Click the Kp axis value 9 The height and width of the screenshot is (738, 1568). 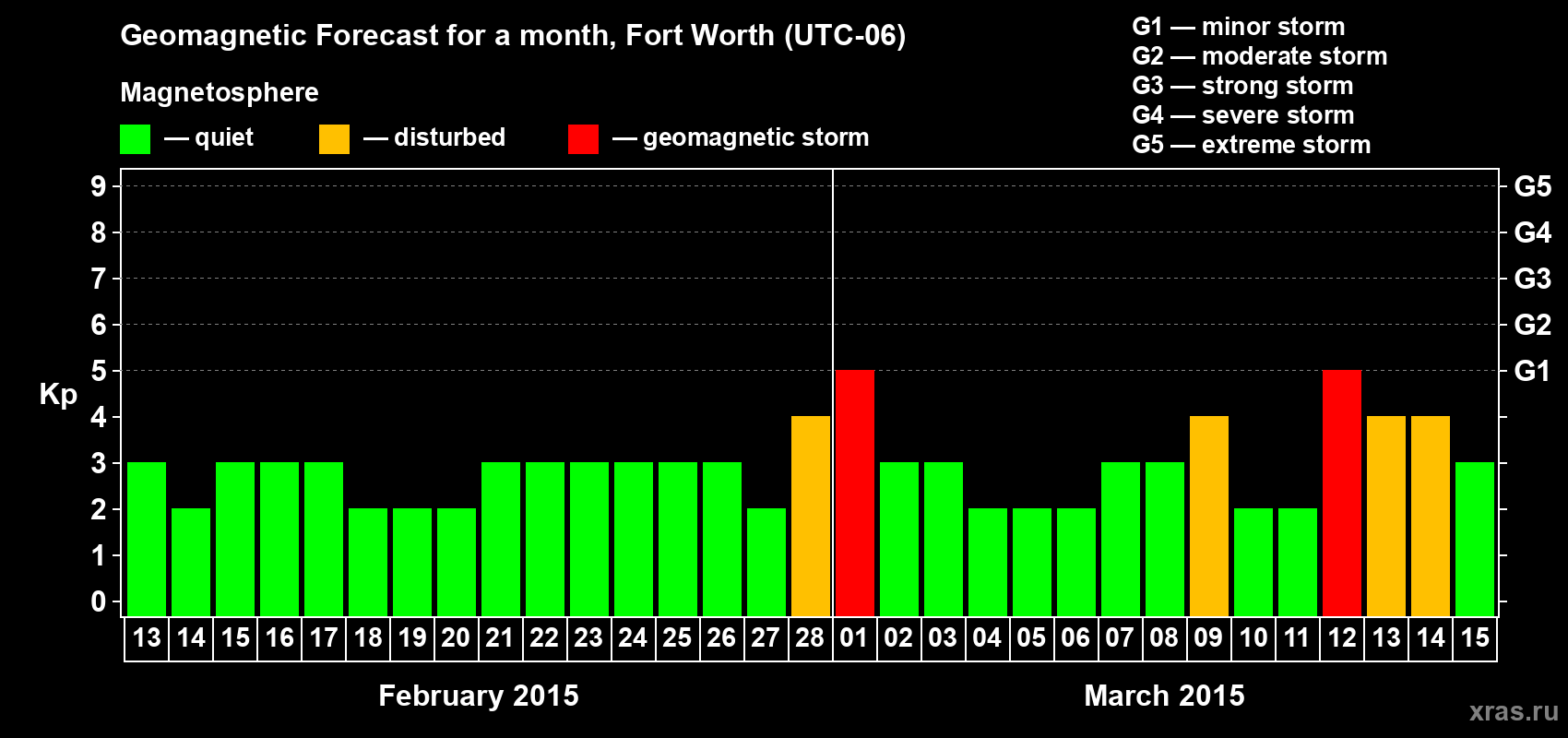pyautogui.click(x=99, y=186)
